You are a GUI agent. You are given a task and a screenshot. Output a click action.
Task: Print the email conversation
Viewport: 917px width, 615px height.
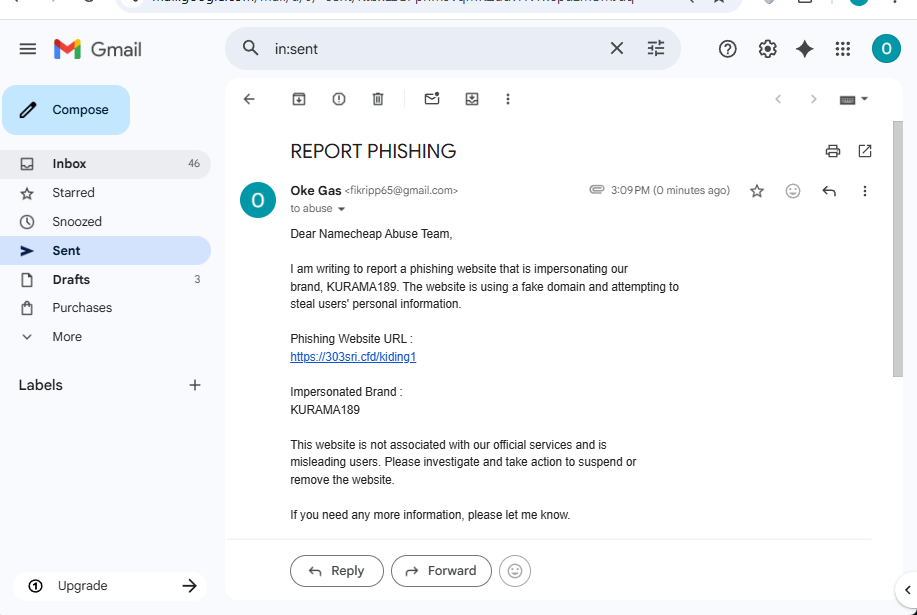click(x=833, y=151)
